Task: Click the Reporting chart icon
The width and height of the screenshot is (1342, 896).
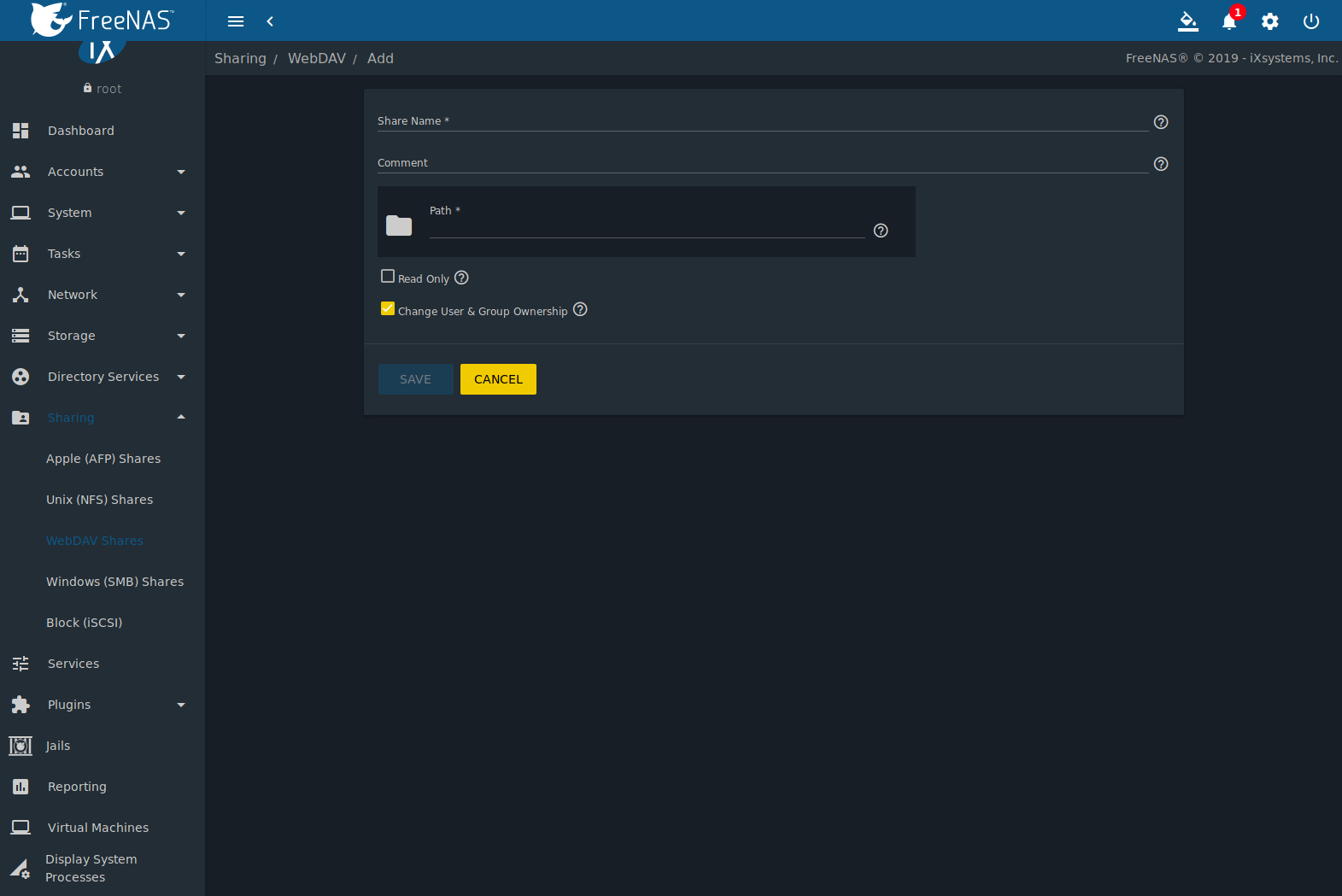Action: point(21,787)
